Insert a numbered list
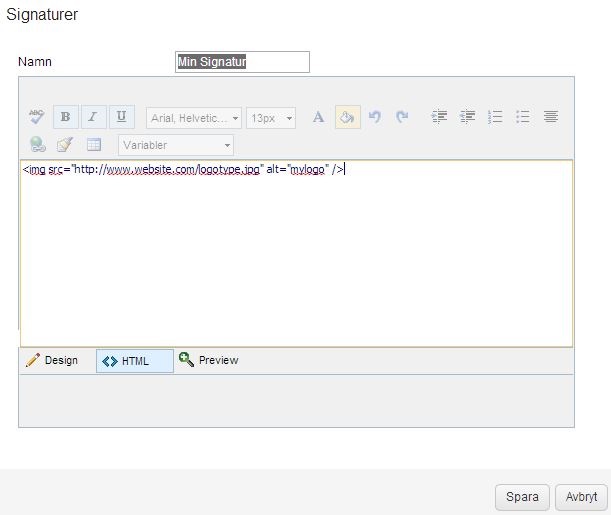611x515 pixels. point(495,117)
